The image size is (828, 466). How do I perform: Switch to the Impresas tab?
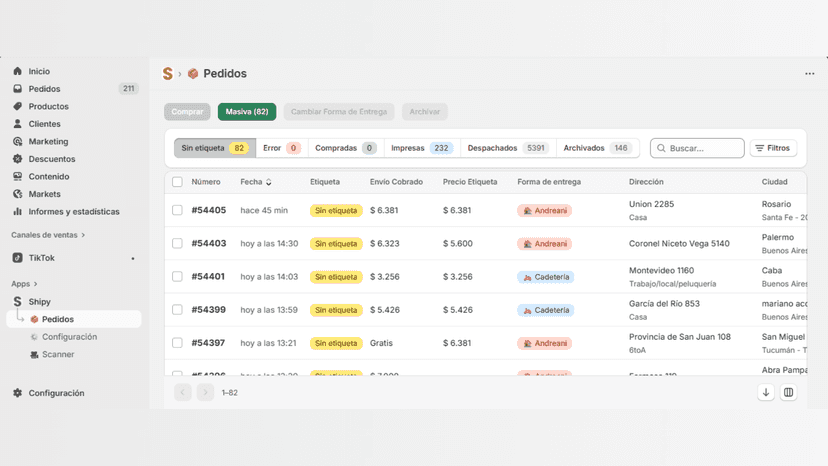click(422, 148)
